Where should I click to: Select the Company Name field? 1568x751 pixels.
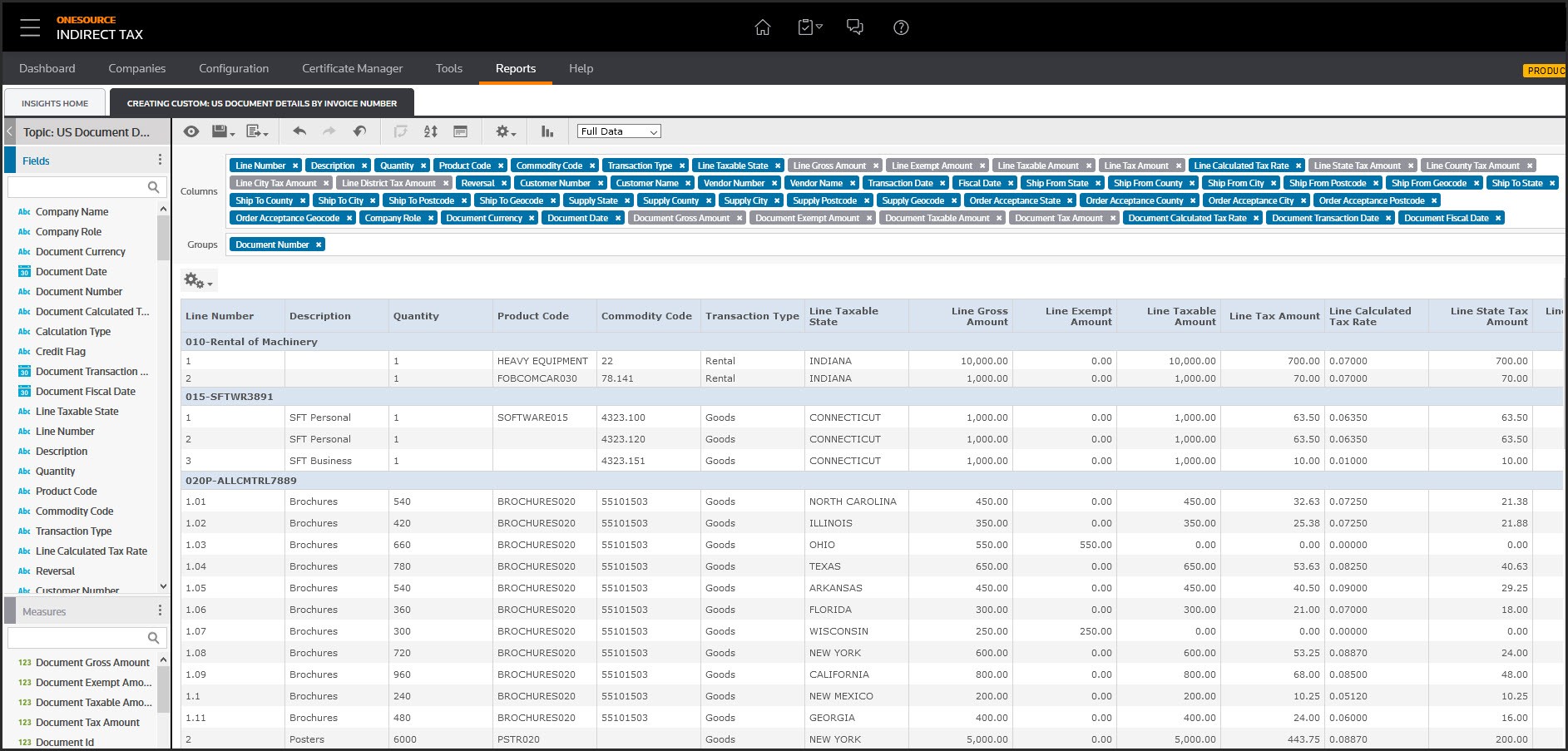coord(72,212)
